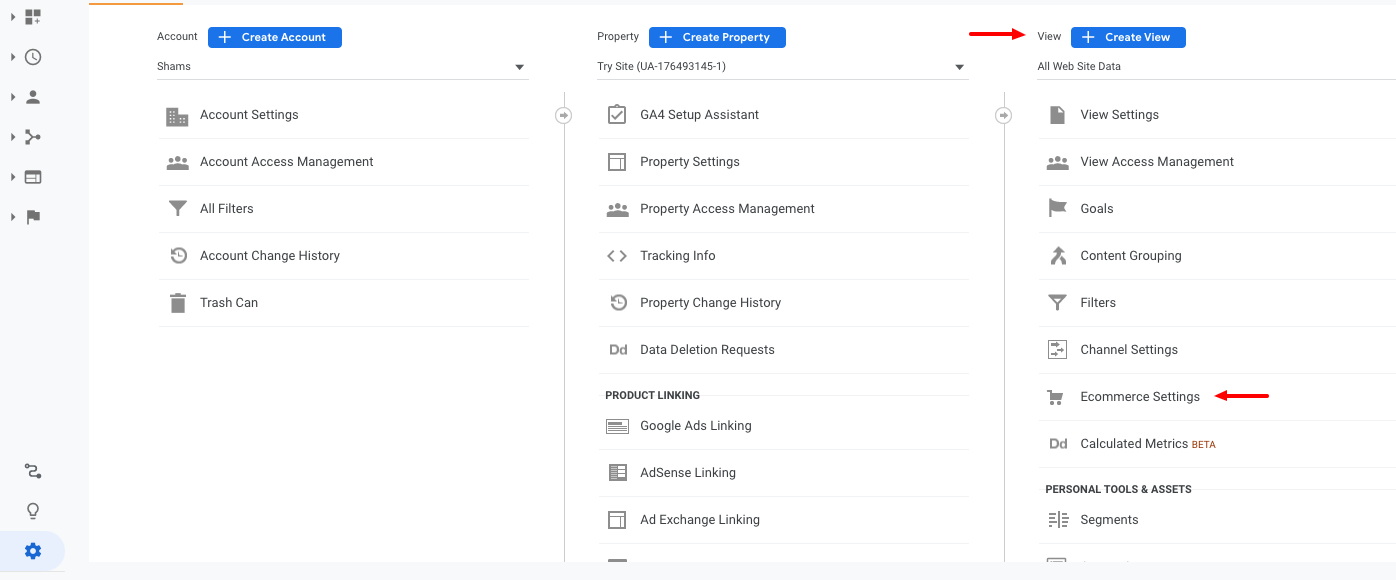The width and height of the screenshot is (1396, 580).
Task: Click the Discover lightbulb icon
Action: [32, 510]
